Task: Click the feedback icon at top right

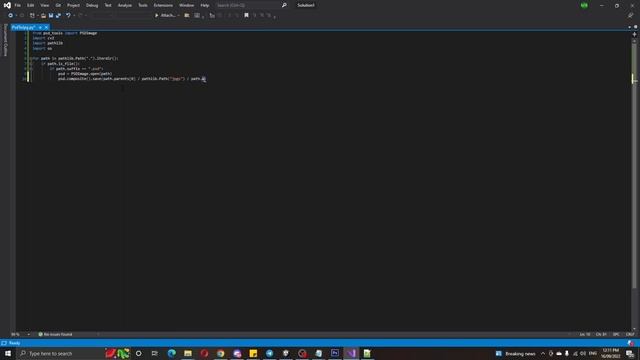Action: [x=630, y=16]
